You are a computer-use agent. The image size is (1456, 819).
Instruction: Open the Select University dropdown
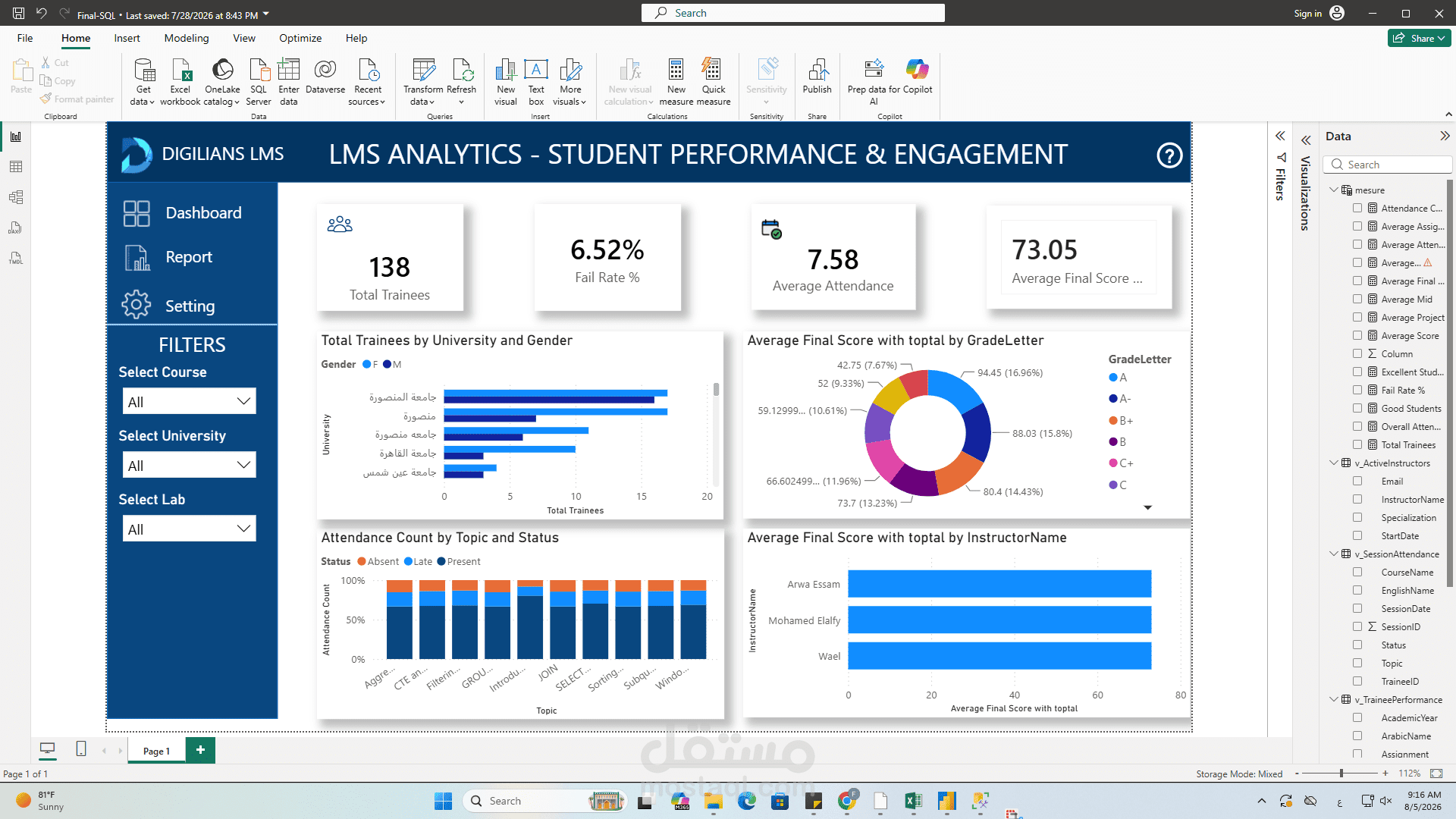point(189,465)
